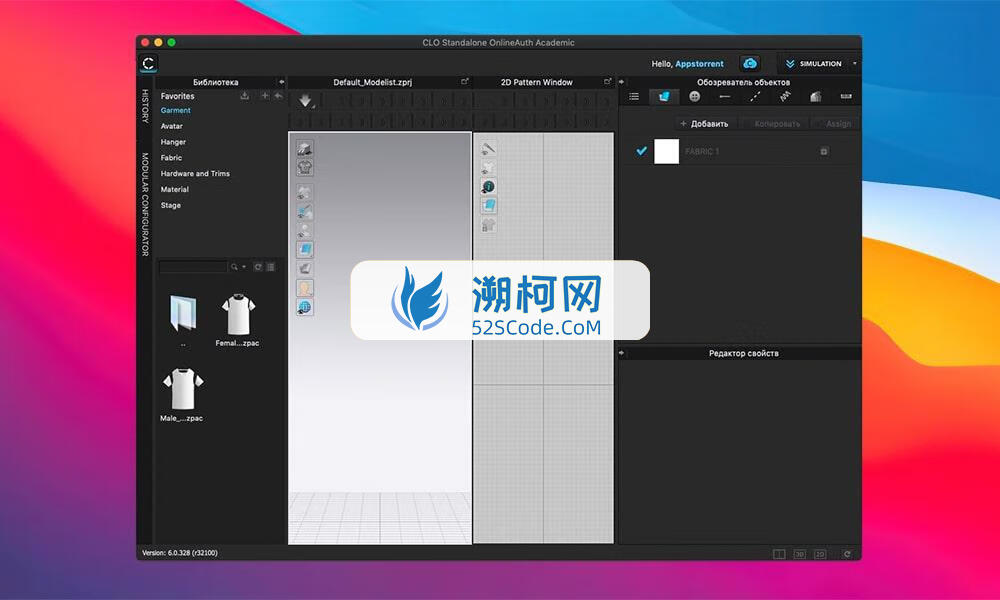Click the Добавить button
This screenshot has width=1000, height=600.
(705, 124)
